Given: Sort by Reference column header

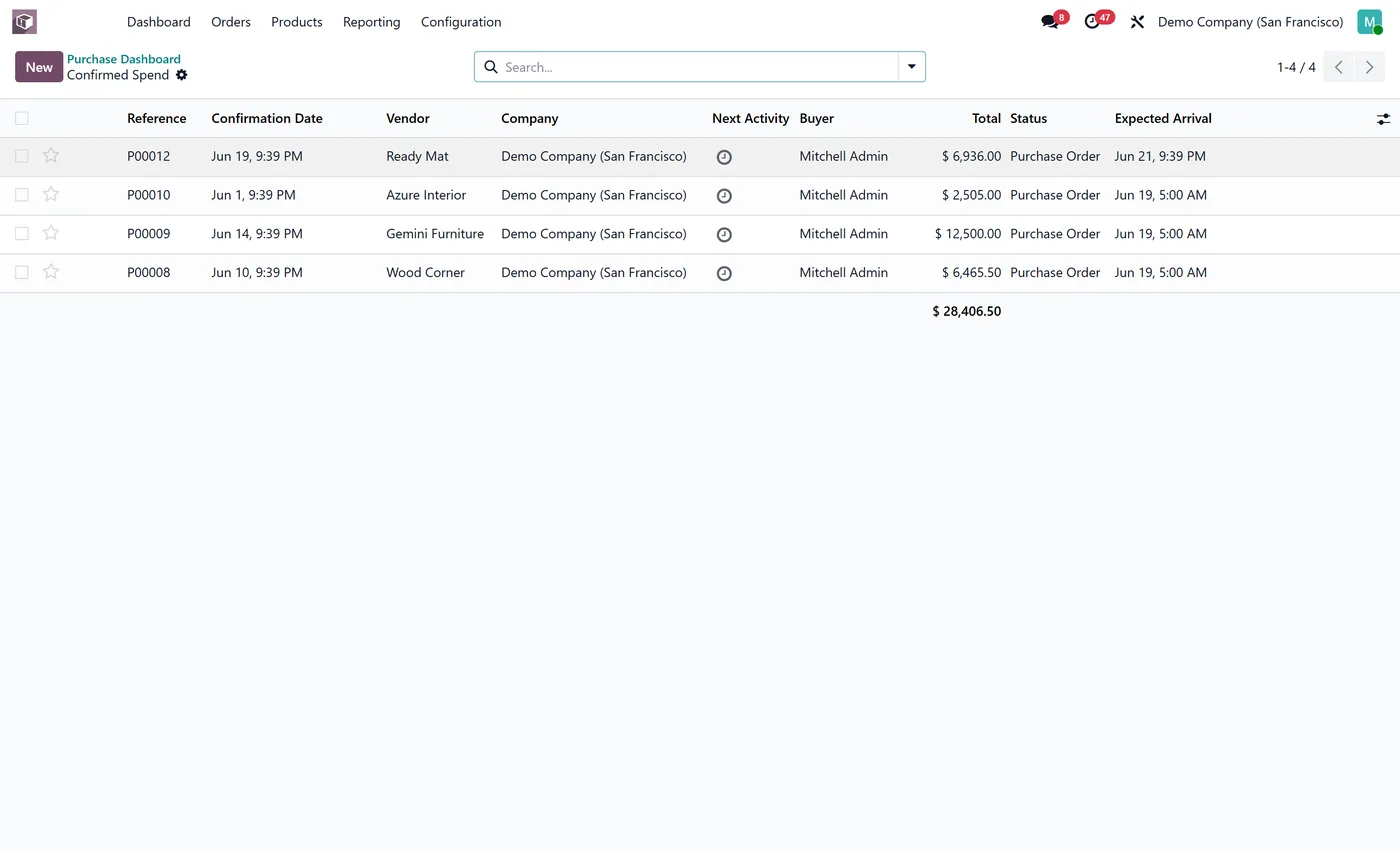Looking at the screenshot, I should coord(157,118).
